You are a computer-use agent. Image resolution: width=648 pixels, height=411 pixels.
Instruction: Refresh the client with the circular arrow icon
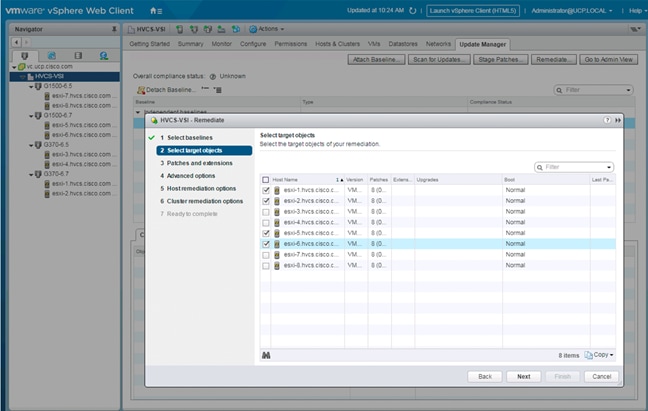tap(412, 11)
